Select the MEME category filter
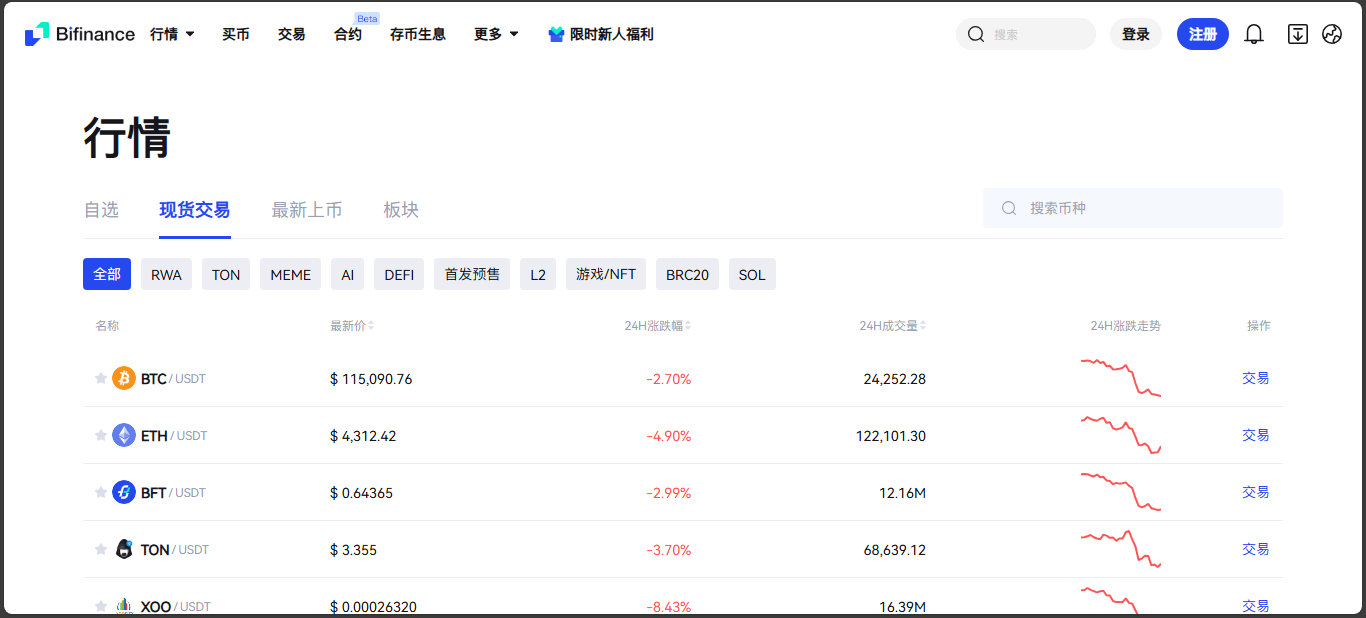This screenshot has height=618, width=1366. tap(290, 274)
